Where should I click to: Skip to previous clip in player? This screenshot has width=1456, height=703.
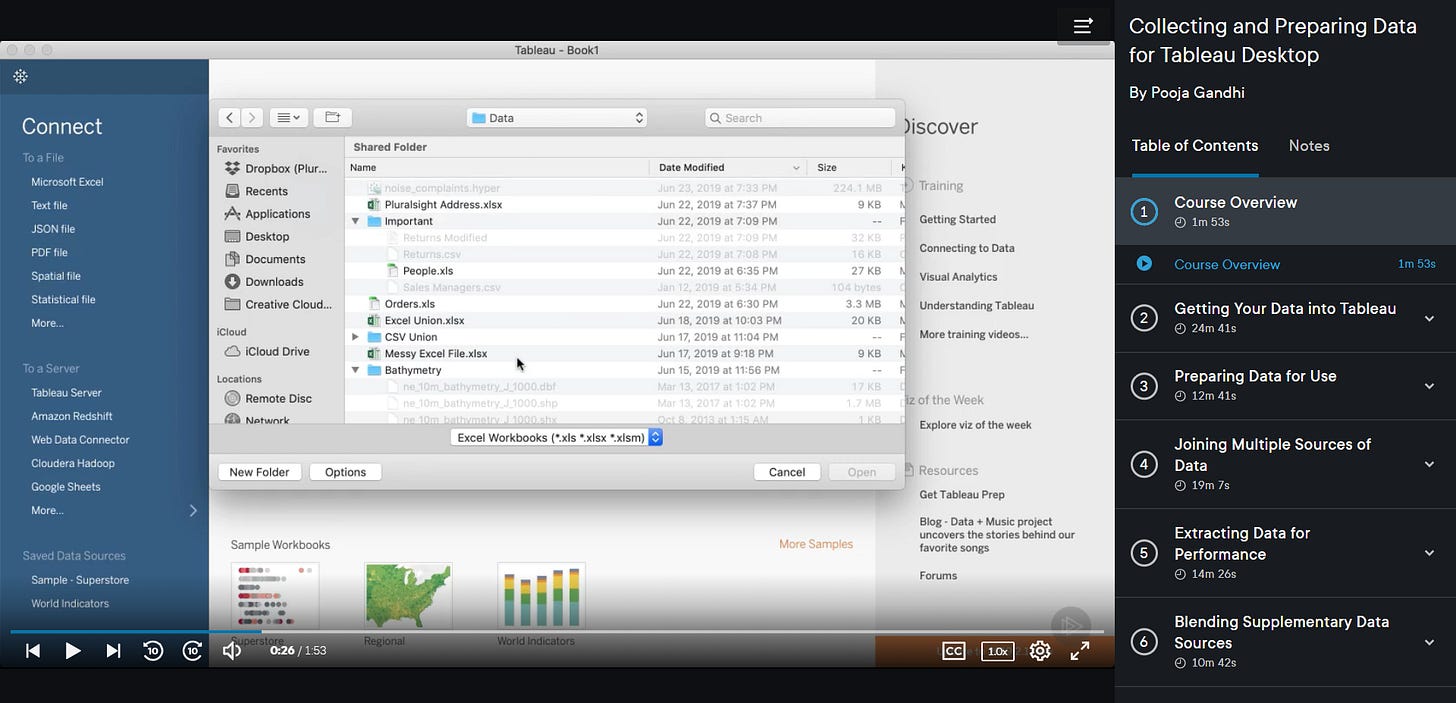[33, 651]
